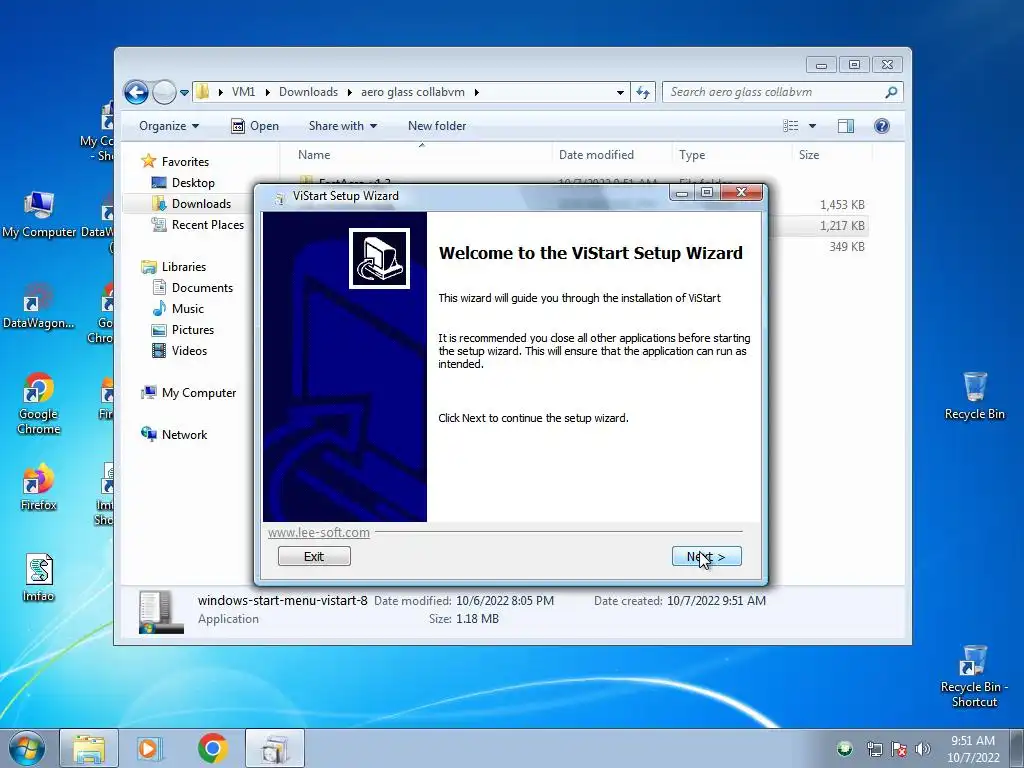
Task: Click windows-start-menu-vistart-8 details pane thumbnail
Action: pos(161,612)
